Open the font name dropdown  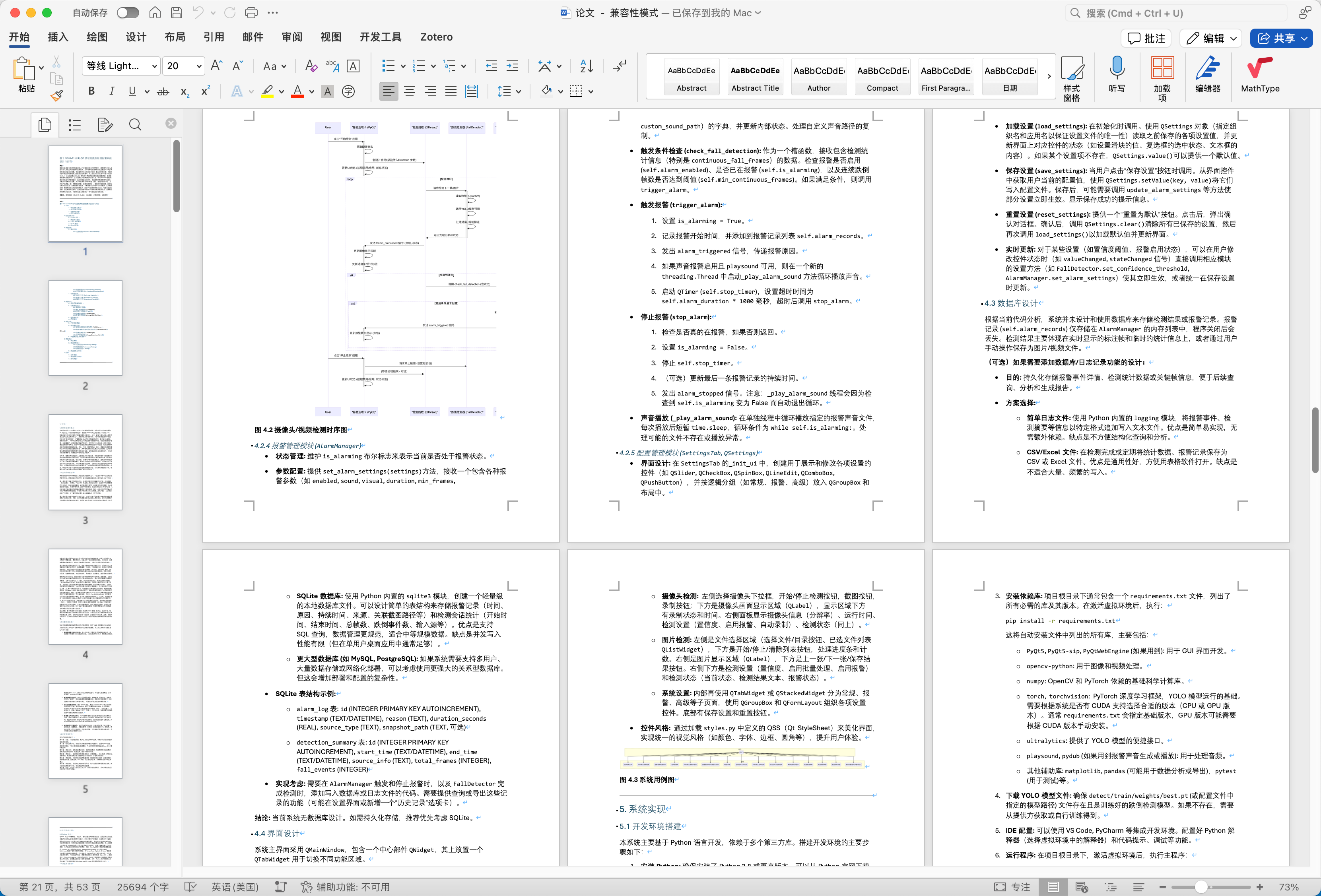click(x=154, y=66)
